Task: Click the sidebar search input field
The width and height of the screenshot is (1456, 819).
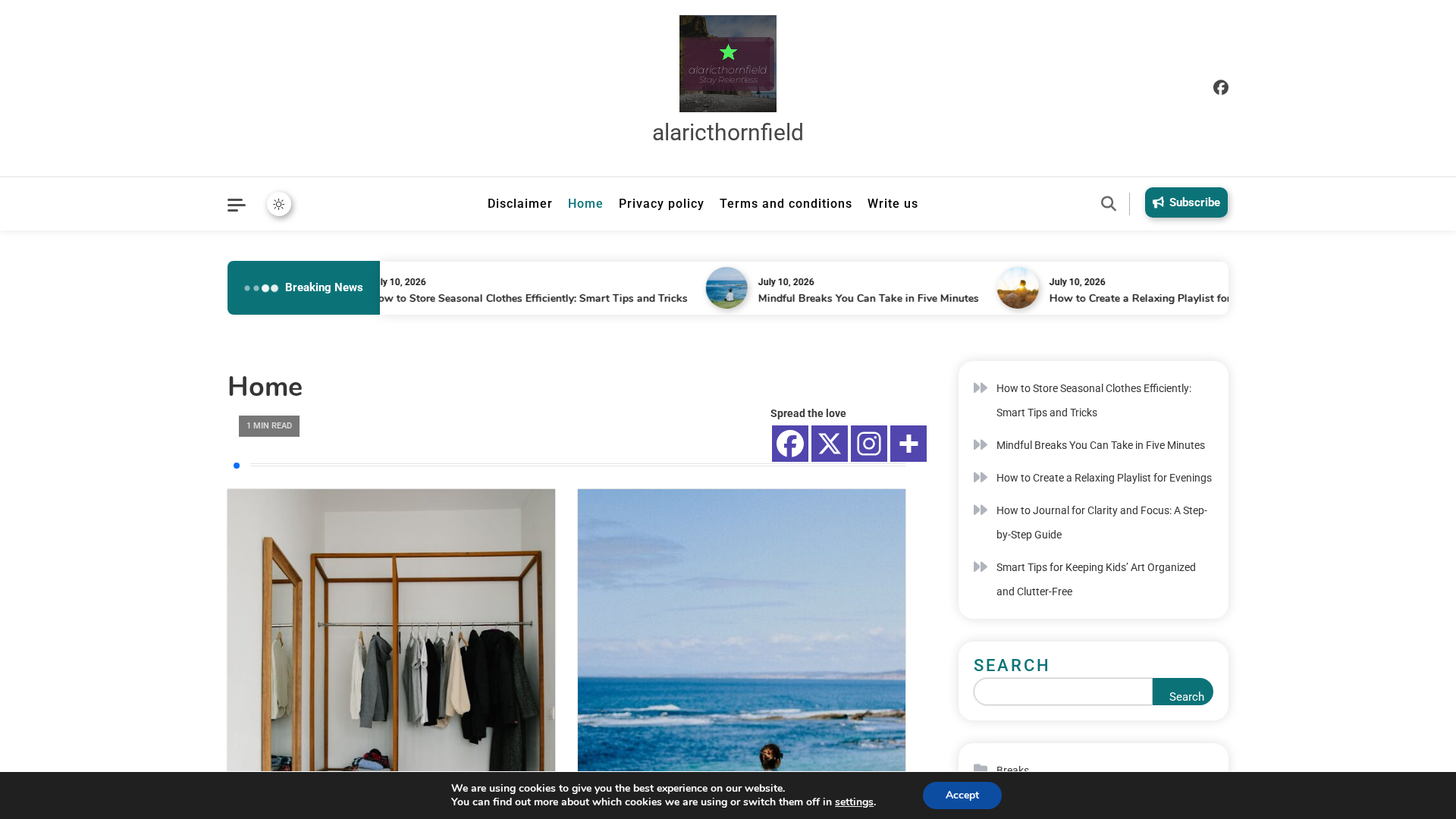Action: (1063, 692)
